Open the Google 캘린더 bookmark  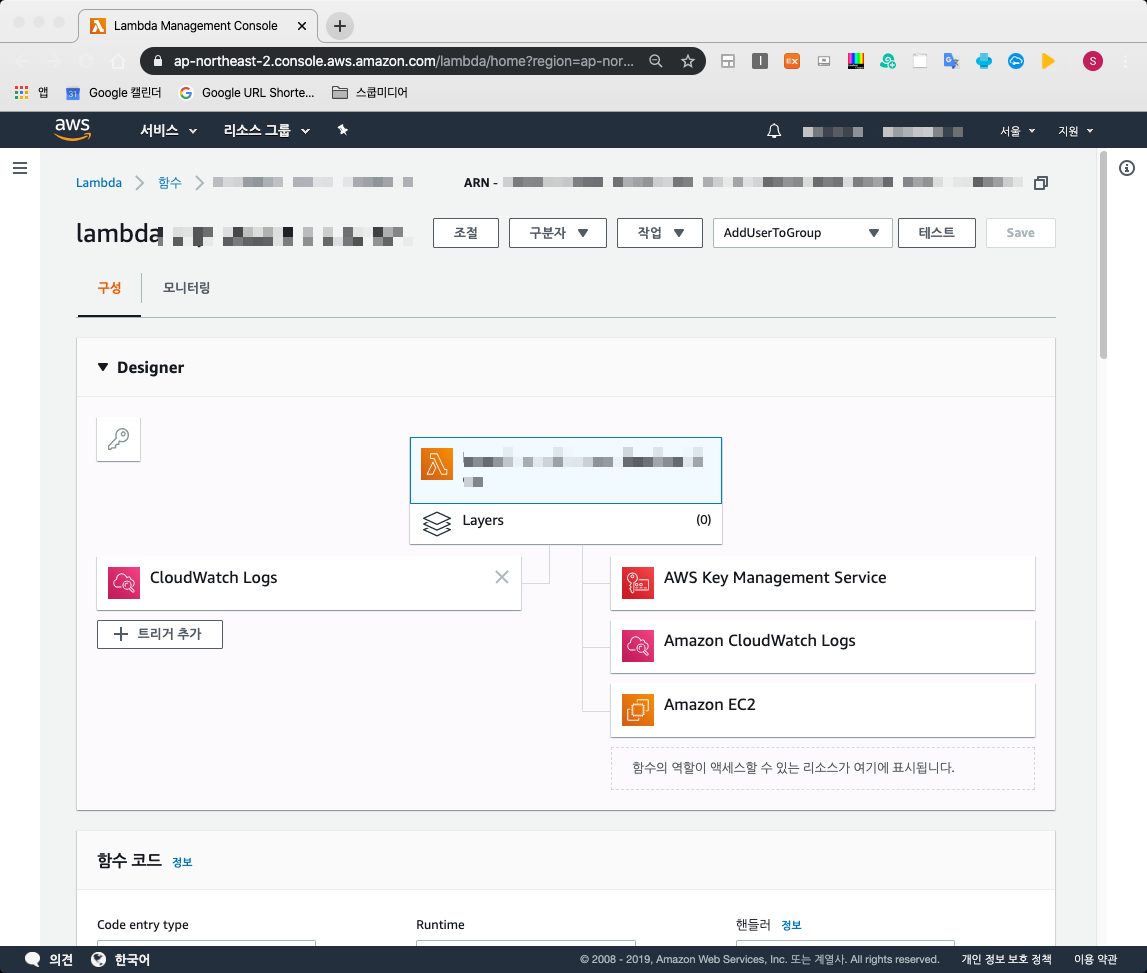tap(113, 93)
